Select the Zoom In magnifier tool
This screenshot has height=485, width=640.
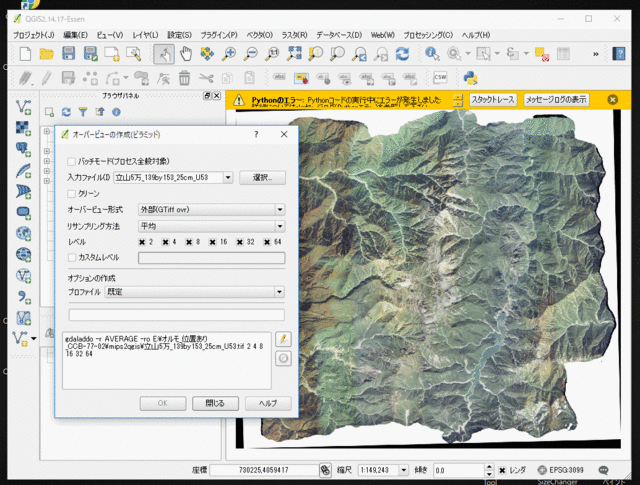pos(229,54)
